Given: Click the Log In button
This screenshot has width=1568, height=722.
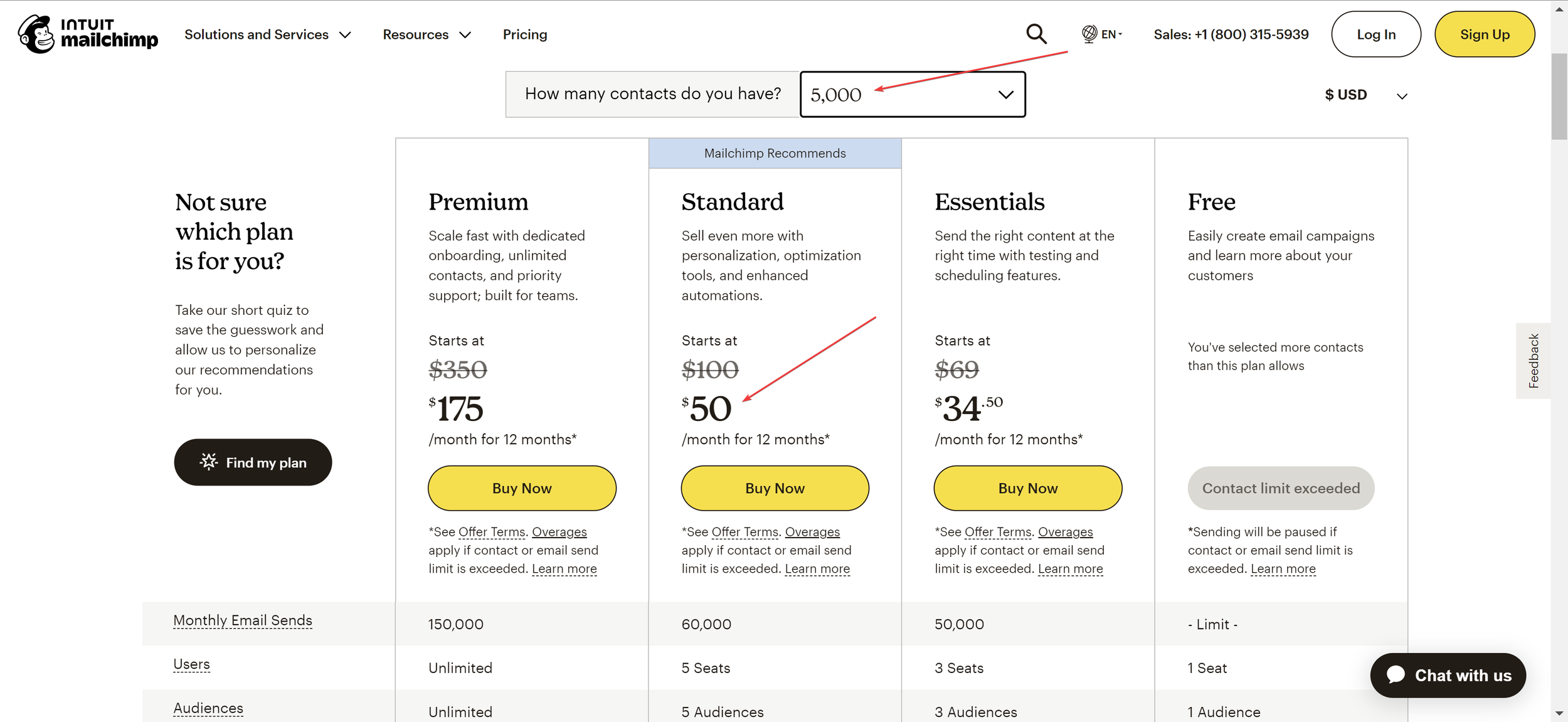Looking at the screenshot, I should (1375, 35).
